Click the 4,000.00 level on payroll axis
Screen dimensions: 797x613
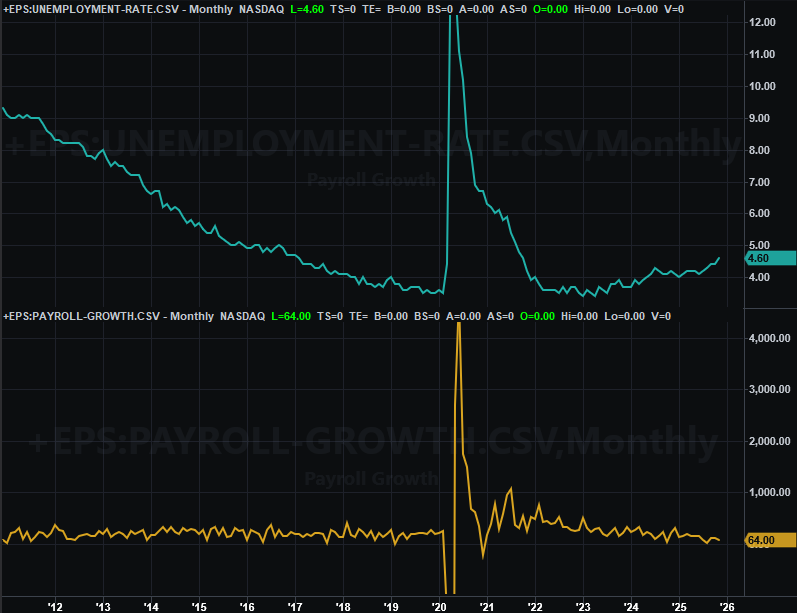click(770, 338)
